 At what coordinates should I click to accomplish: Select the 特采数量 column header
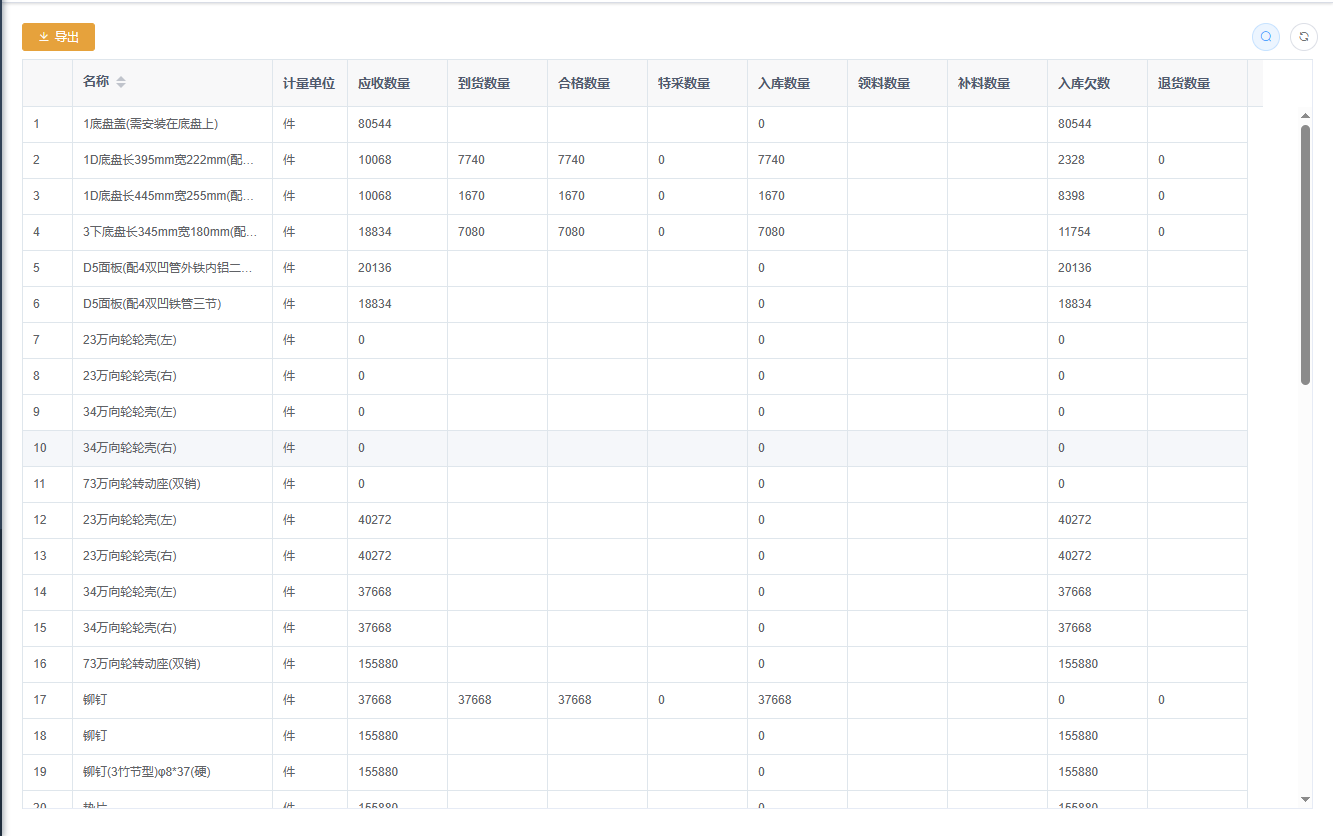pyautogui.click(x=684, y=83)
